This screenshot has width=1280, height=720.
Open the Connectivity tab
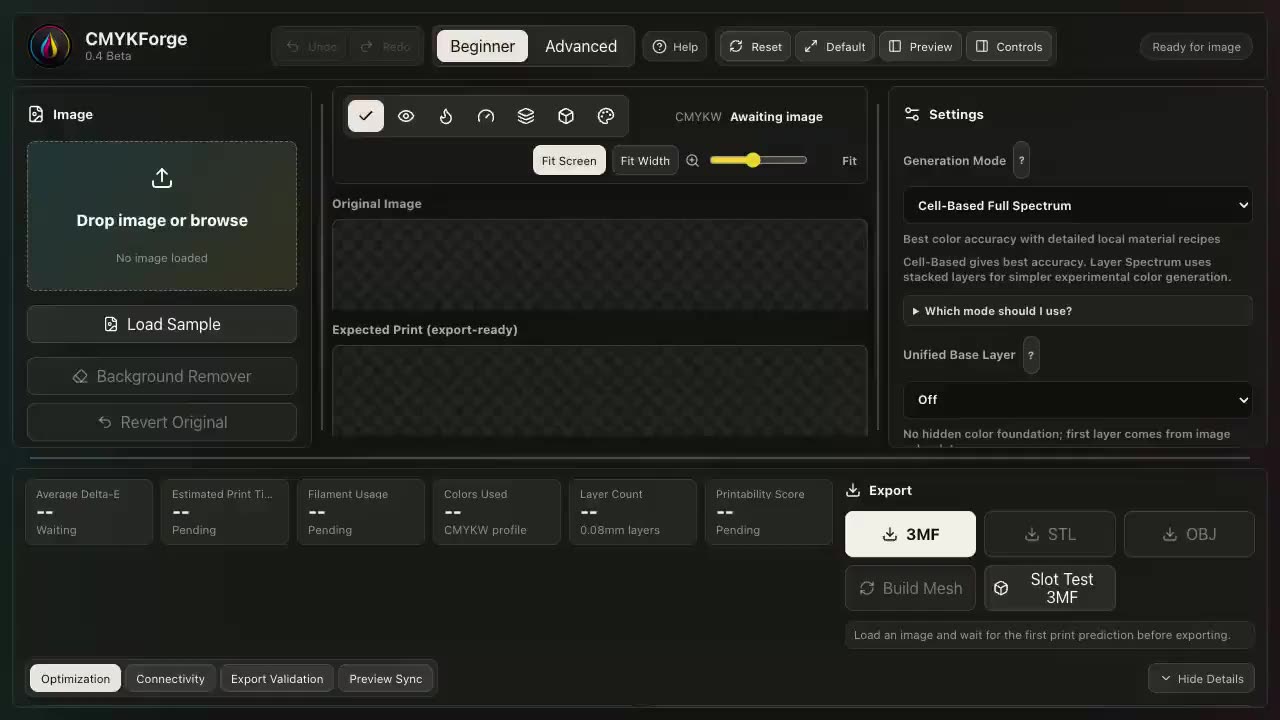[170, 678]
